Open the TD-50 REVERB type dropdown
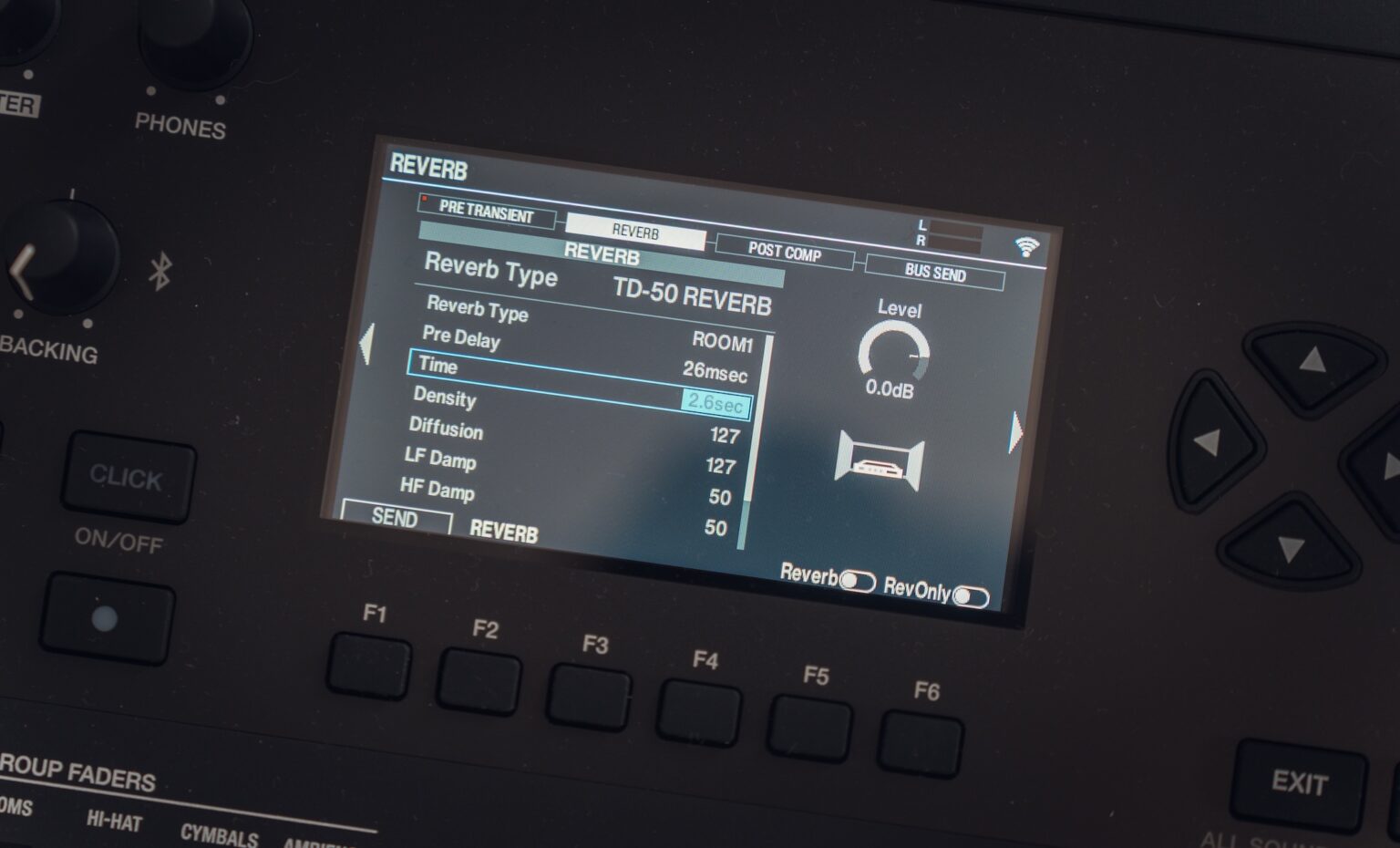The image size is (1400, 848). point(692,304)
